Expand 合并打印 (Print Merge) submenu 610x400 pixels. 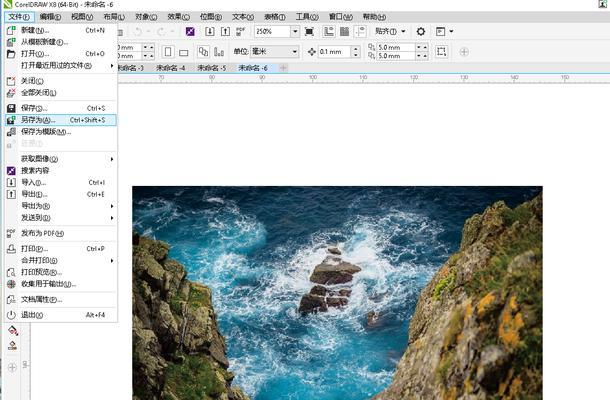click(61, 260)
